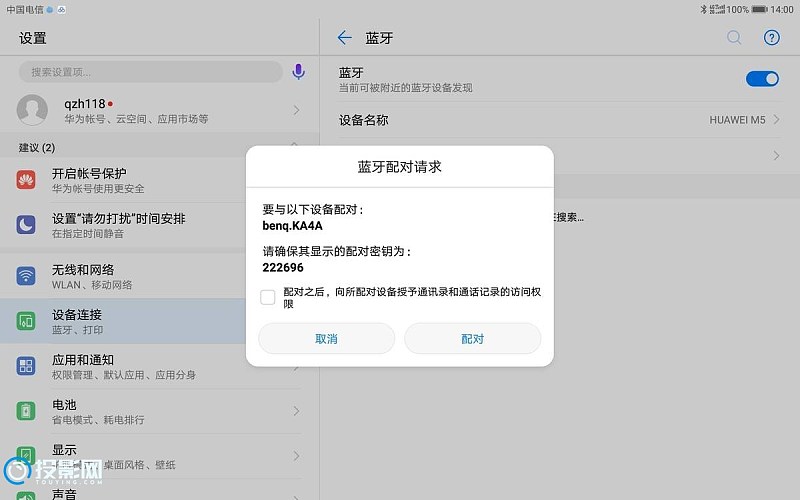This screenshot has height=500, width=800.
Task: Tap the moon icon for 请勿打扰
Action: point(26,225)
